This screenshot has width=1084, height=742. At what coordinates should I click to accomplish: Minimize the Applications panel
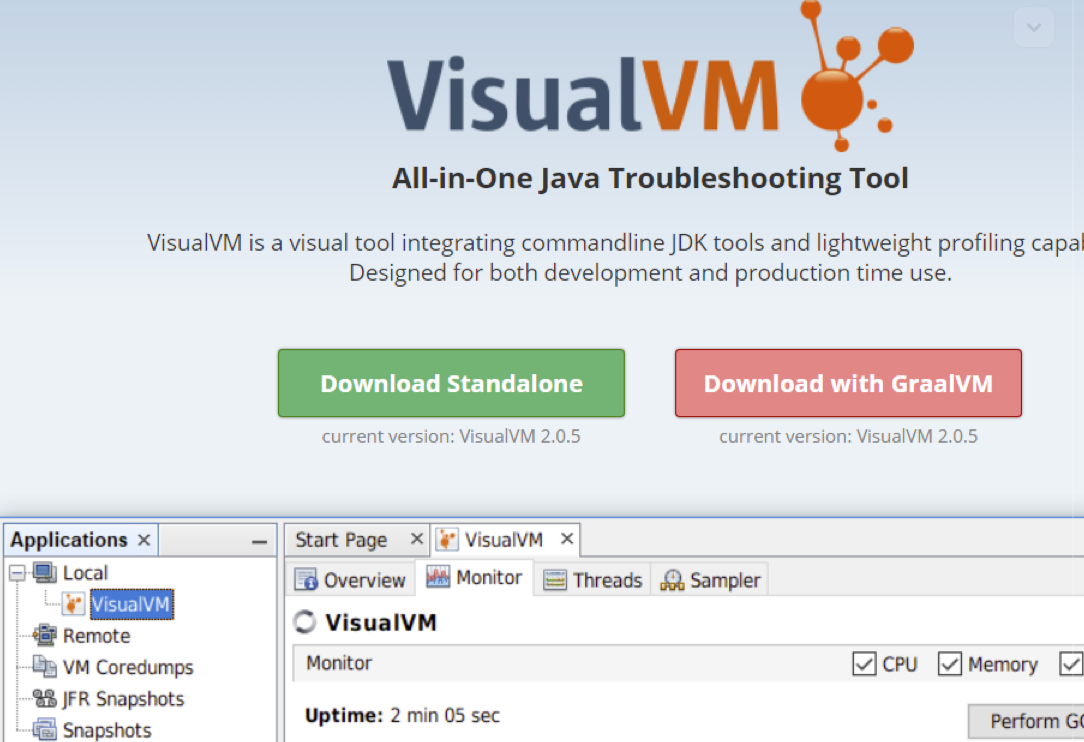[x=259, y=541]
